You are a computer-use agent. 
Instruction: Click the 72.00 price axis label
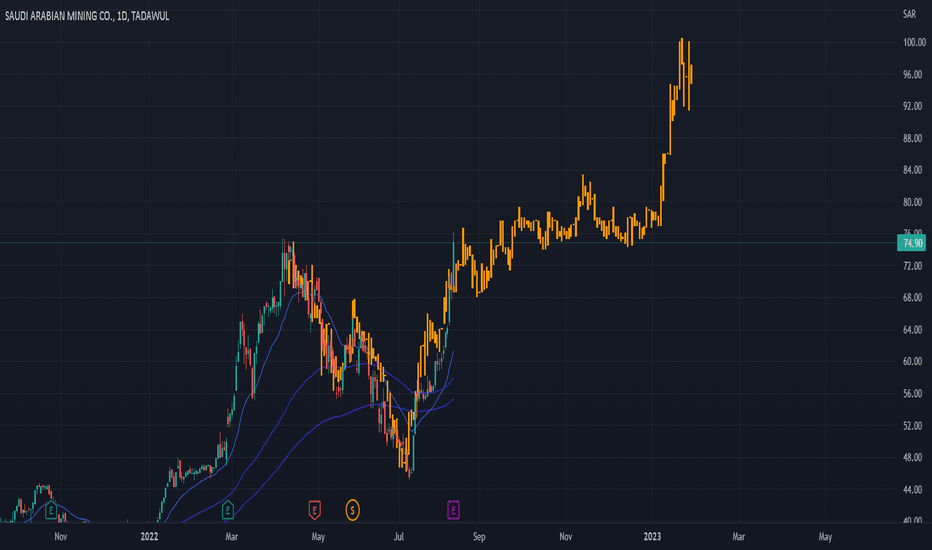914,266
